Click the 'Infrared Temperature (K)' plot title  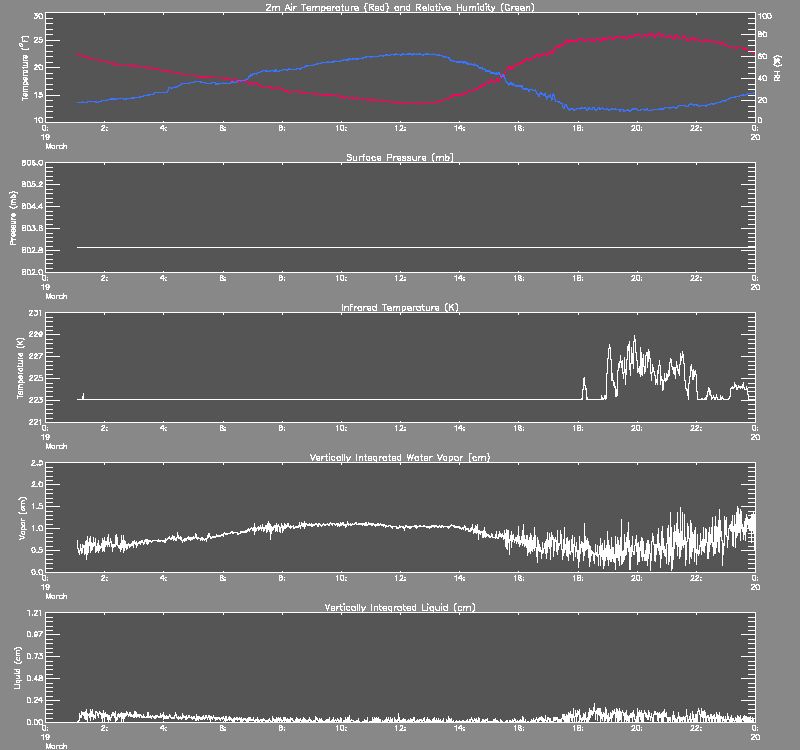pos(400,307)
